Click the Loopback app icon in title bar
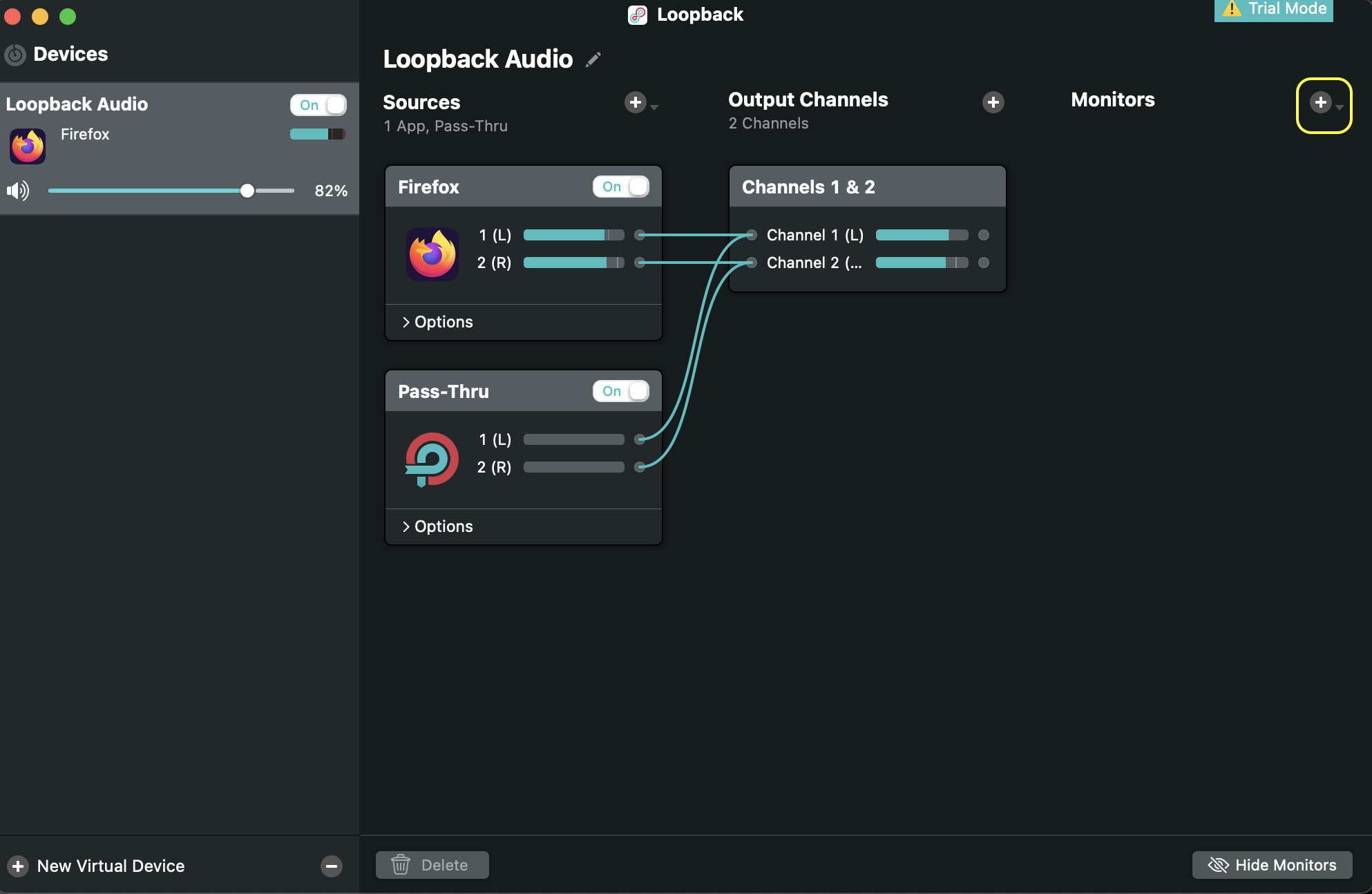Screen dimensions: 1372x894 [x=637, y=15]
